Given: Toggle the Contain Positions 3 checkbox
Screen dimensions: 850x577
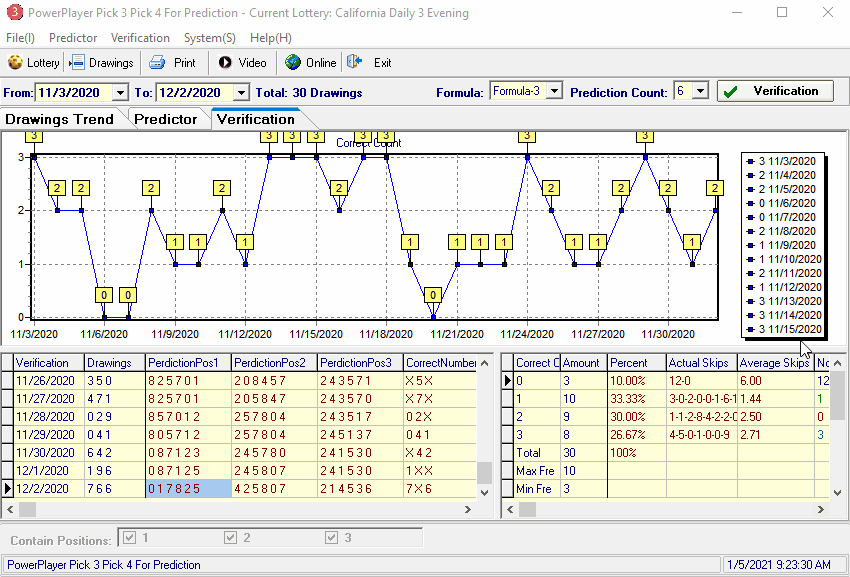Looking at the screenshot, I should (331, 537).
